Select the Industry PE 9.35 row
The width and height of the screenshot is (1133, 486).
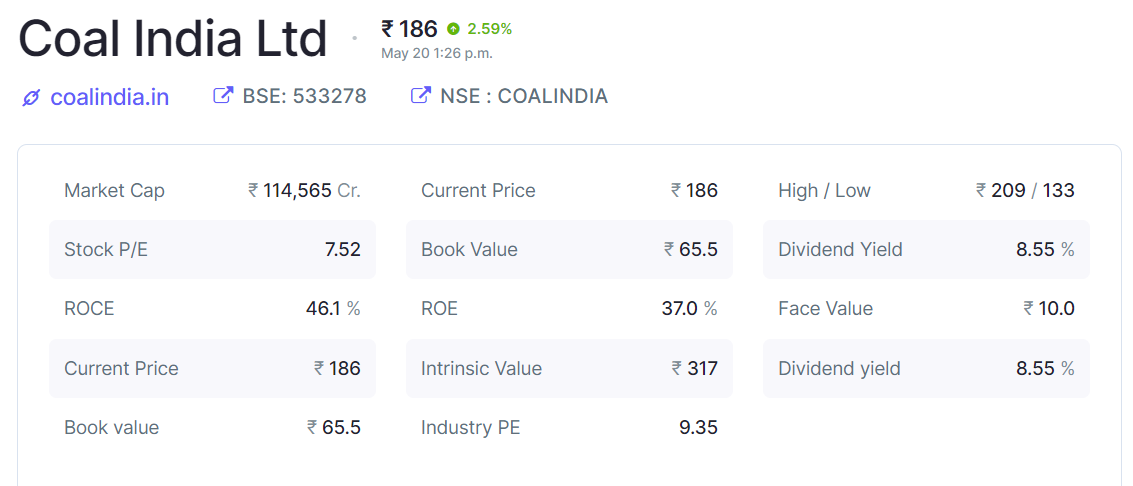coord(569,427)
